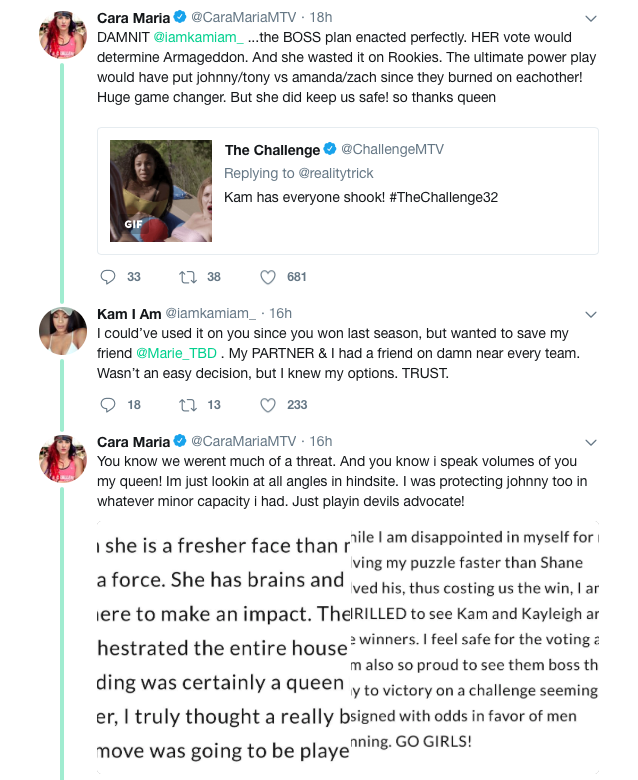Screen dimensions: 638x780
Task: Retweet Cara Maria's tweet with 38 retweets
Action: point(188,277)
